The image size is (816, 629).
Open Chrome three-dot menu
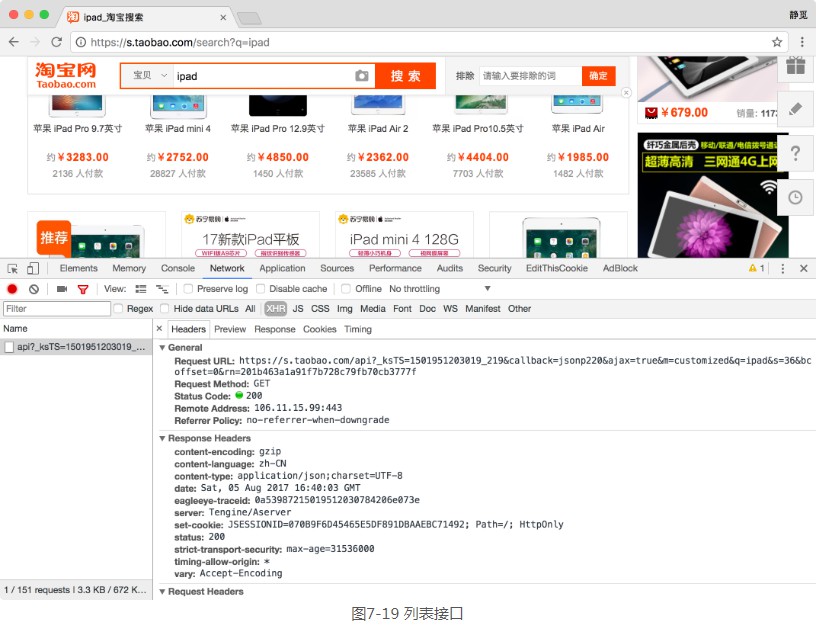(x=802, y=42)
